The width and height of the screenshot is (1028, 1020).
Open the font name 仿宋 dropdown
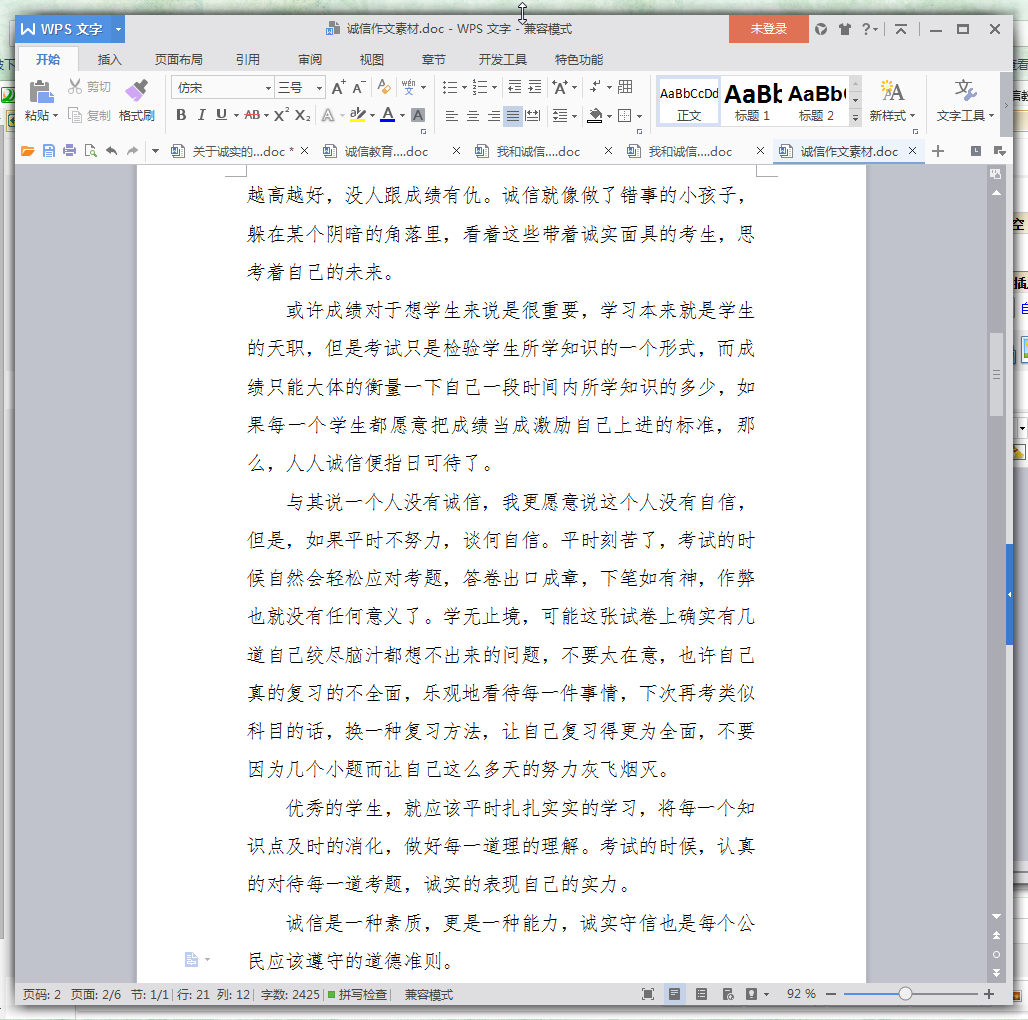(x=268, y=88)
